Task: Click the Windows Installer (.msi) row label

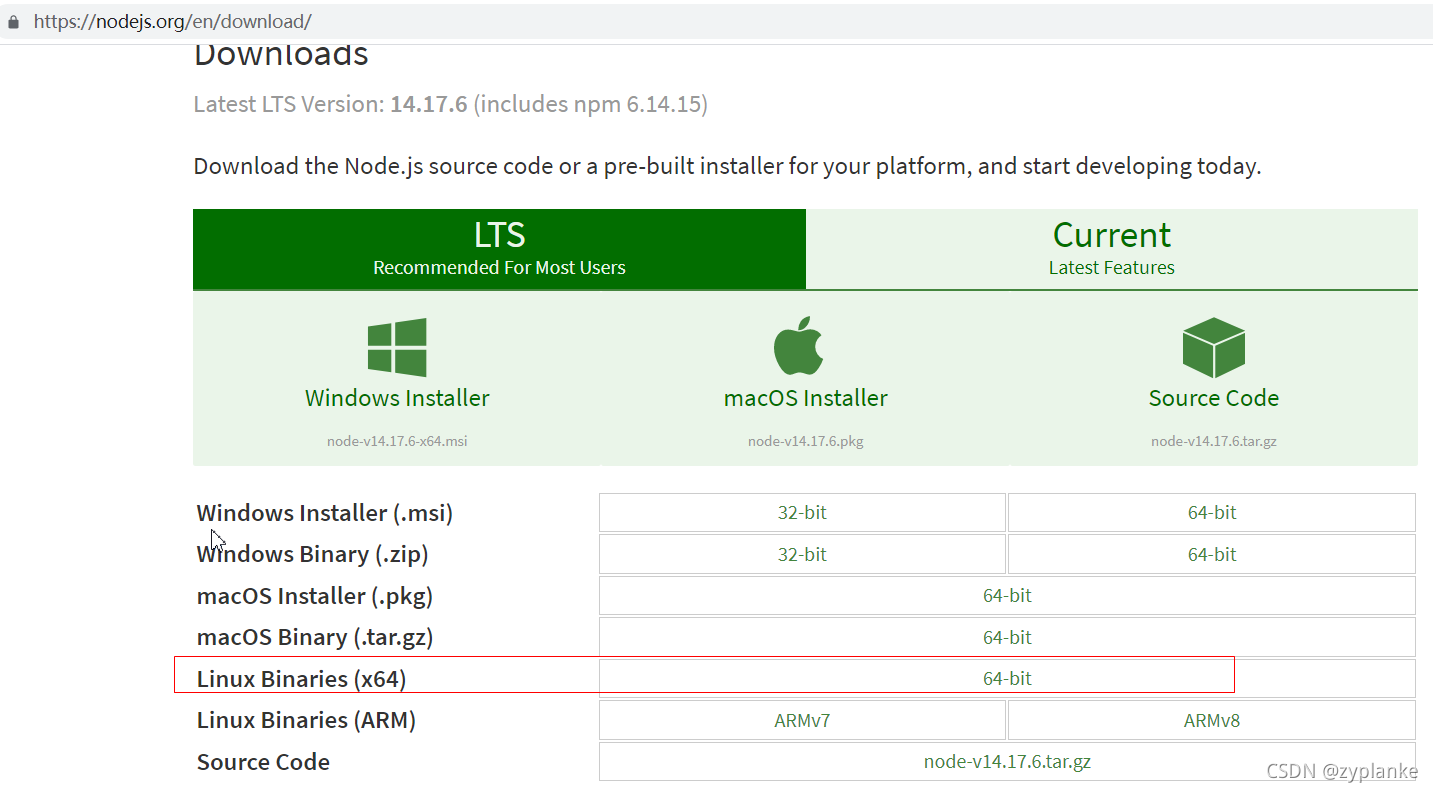Action: [325, 513]
